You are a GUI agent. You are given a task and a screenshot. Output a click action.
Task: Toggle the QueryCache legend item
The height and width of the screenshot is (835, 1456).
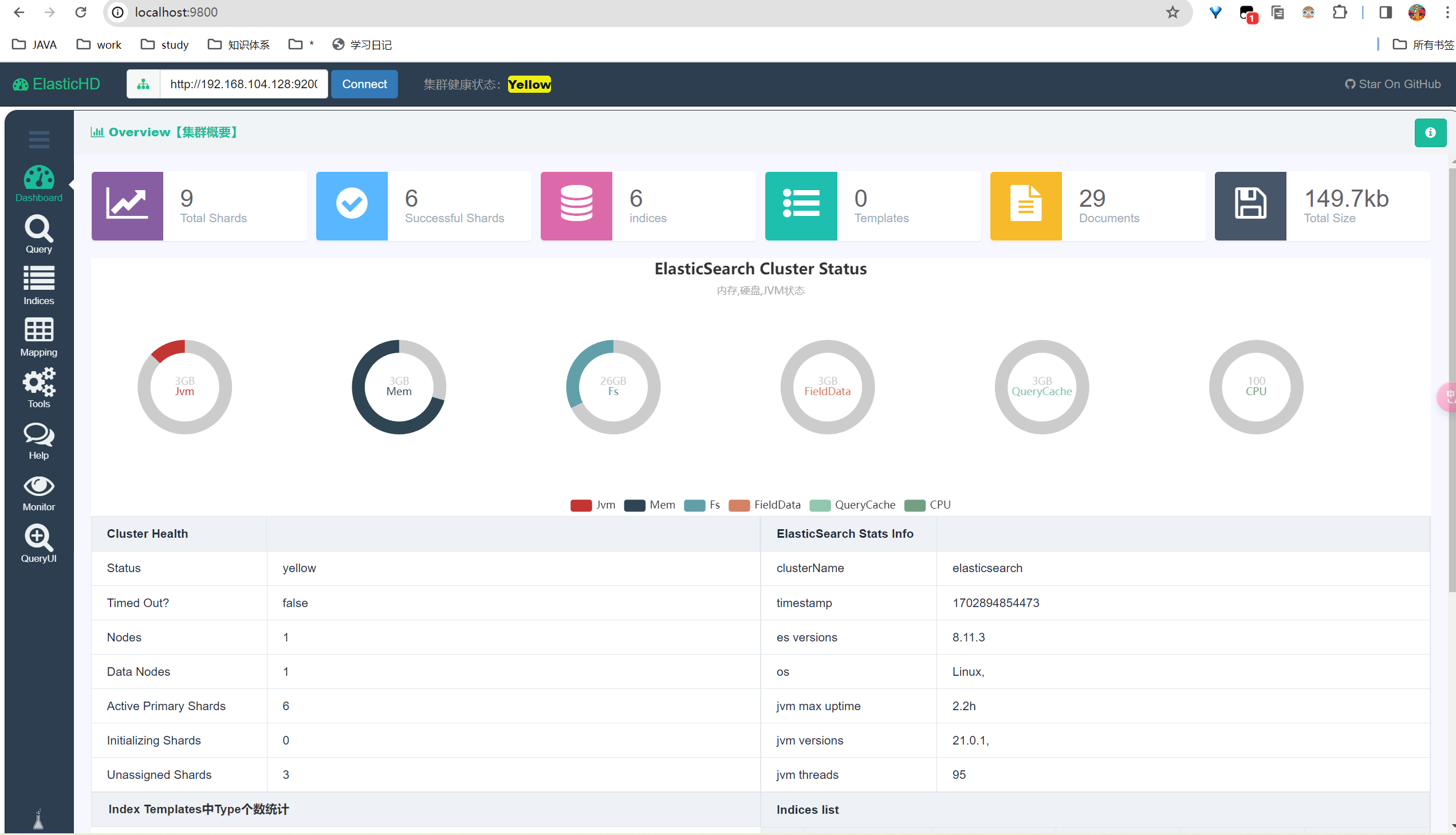pyautogui.click(x=852, y=505)
